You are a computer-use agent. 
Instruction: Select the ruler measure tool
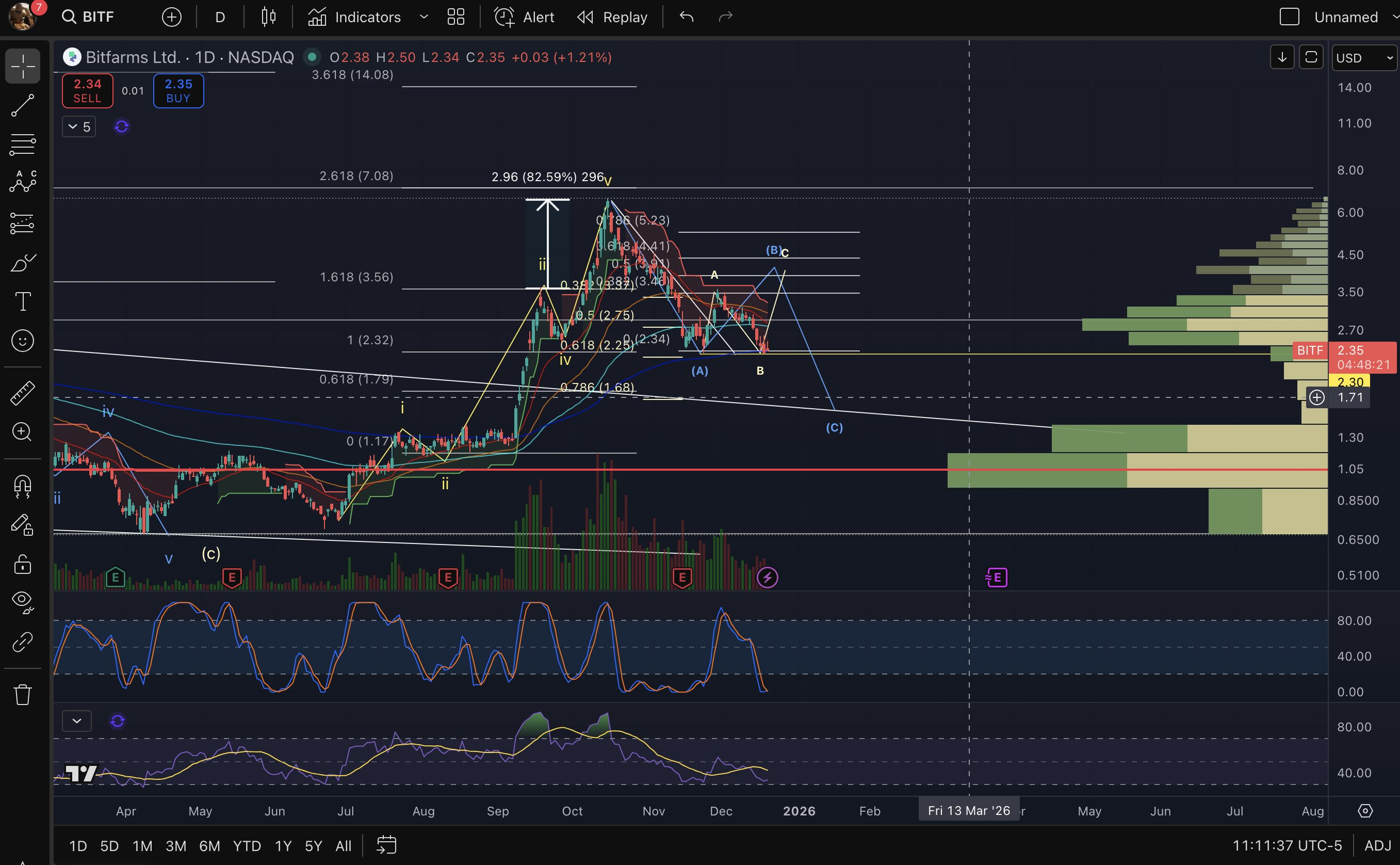[x=23, y=393]
